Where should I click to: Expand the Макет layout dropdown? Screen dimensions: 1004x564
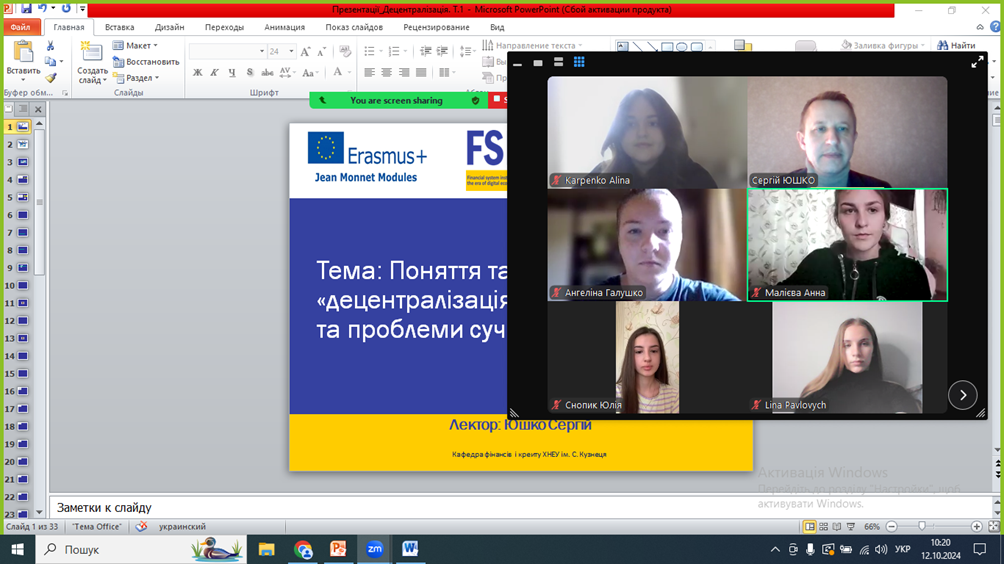pos(135,45)
